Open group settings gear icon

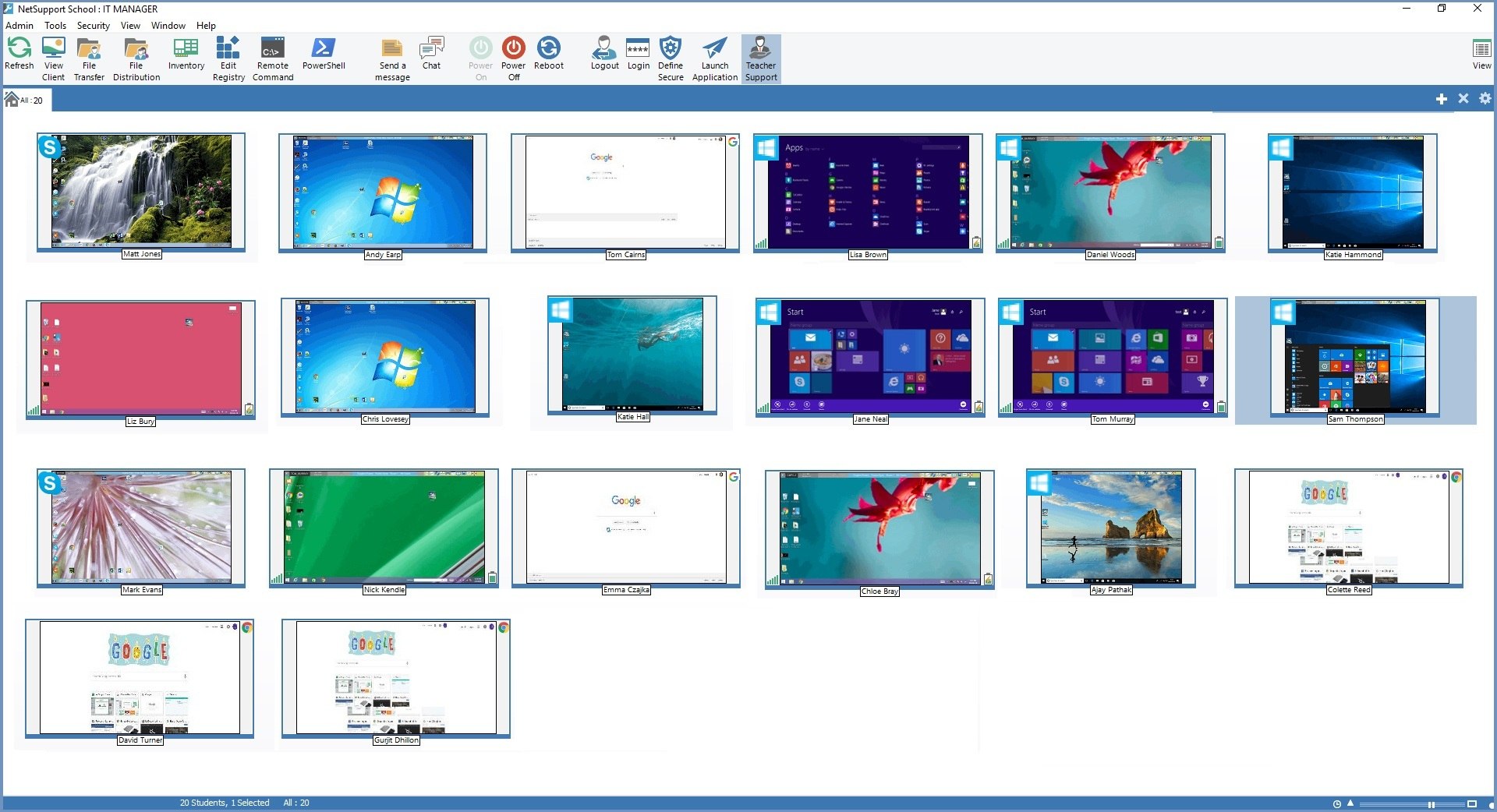(1485, 99)
